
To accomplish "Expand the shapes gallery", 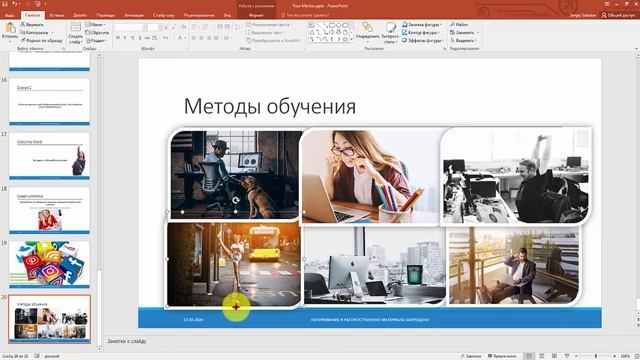I will (x=352, y=40).
